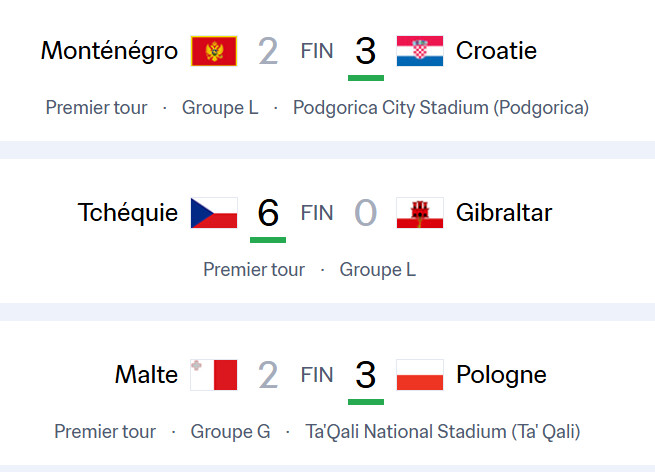Viewport: 655px width, 472px height.
Task: Open the Pologne team name
Action: 501,375
